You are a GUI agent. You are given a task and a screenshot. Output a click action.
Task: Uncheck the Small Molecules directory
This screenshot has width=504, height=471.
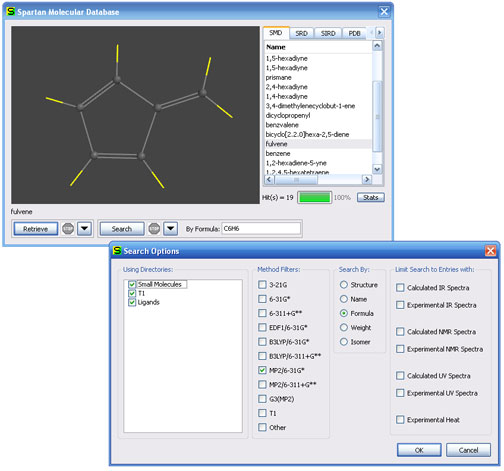tap(132, 284)
